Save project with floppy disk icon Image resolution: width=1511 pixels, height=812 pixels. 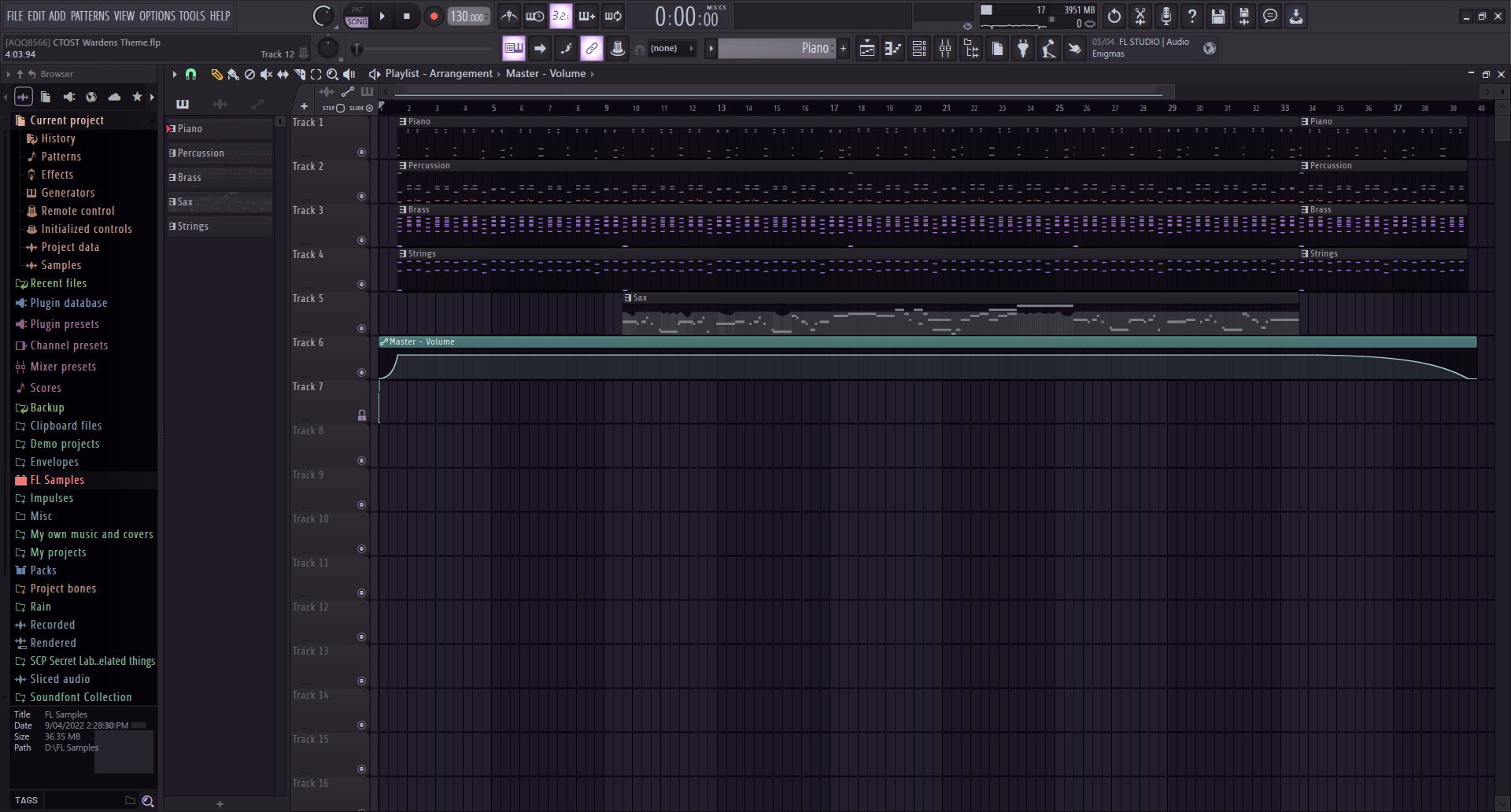tap(1218, 16)
